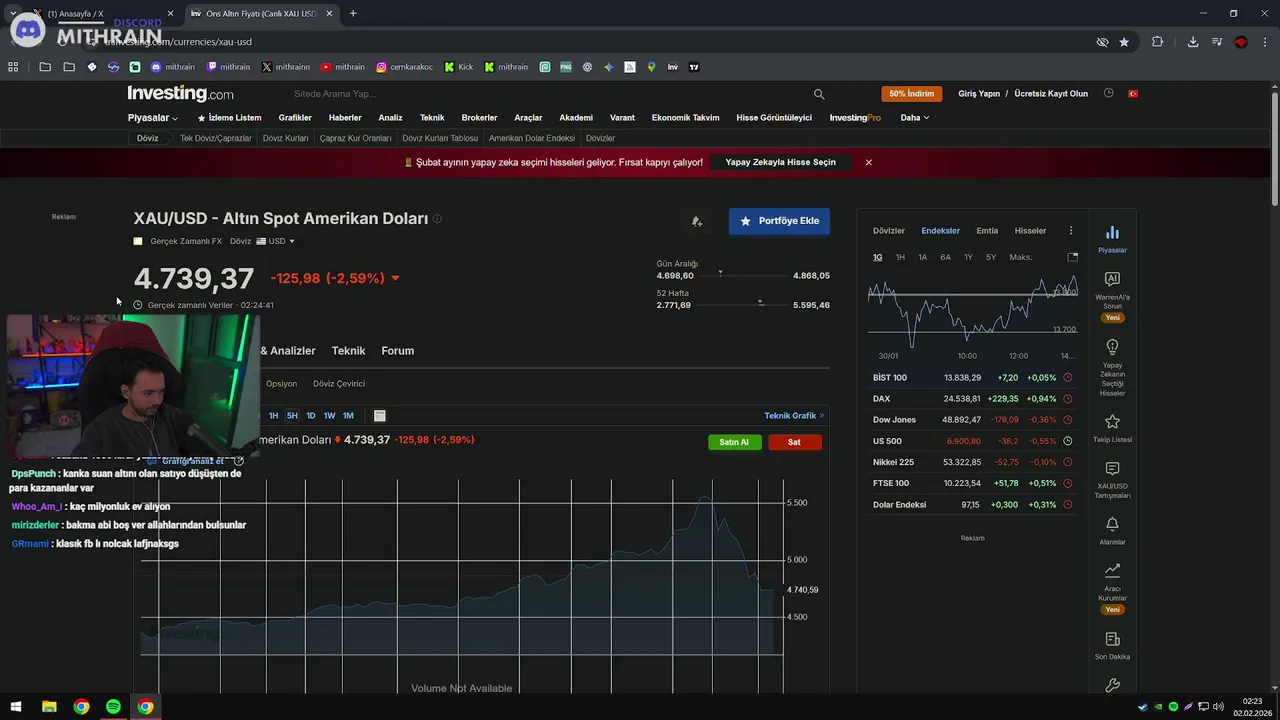Open the chart calendar date-range icon

(x=379, y=416)
